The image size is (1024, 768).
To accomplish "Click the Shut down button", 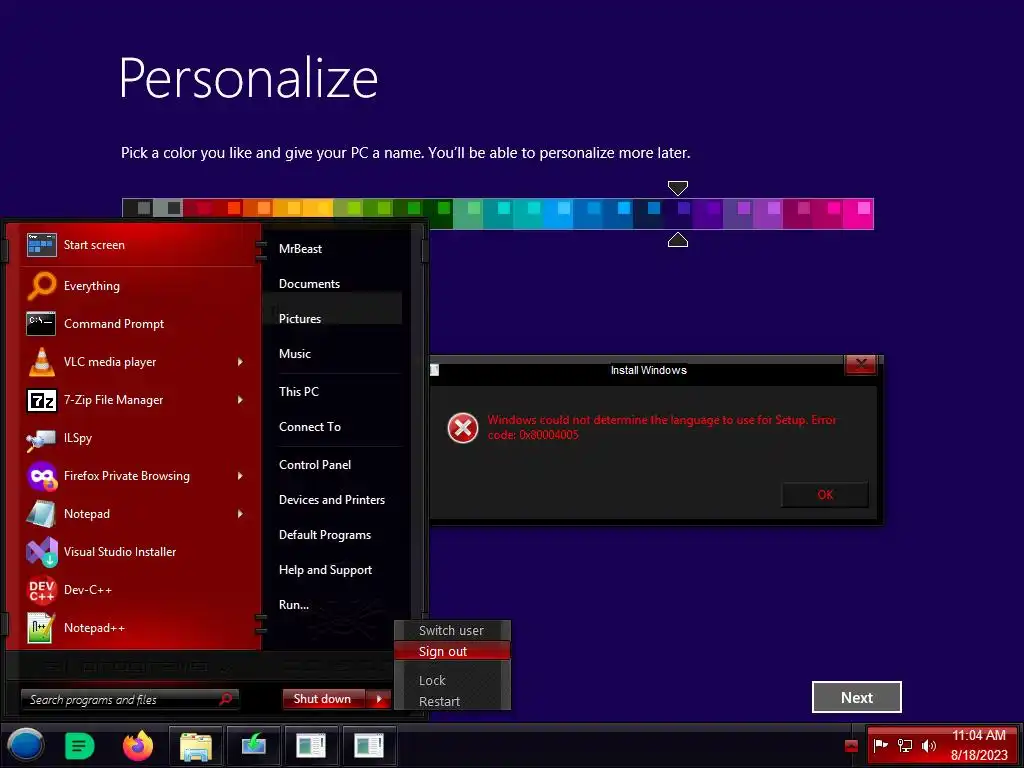I will click(x=325, y=699).
